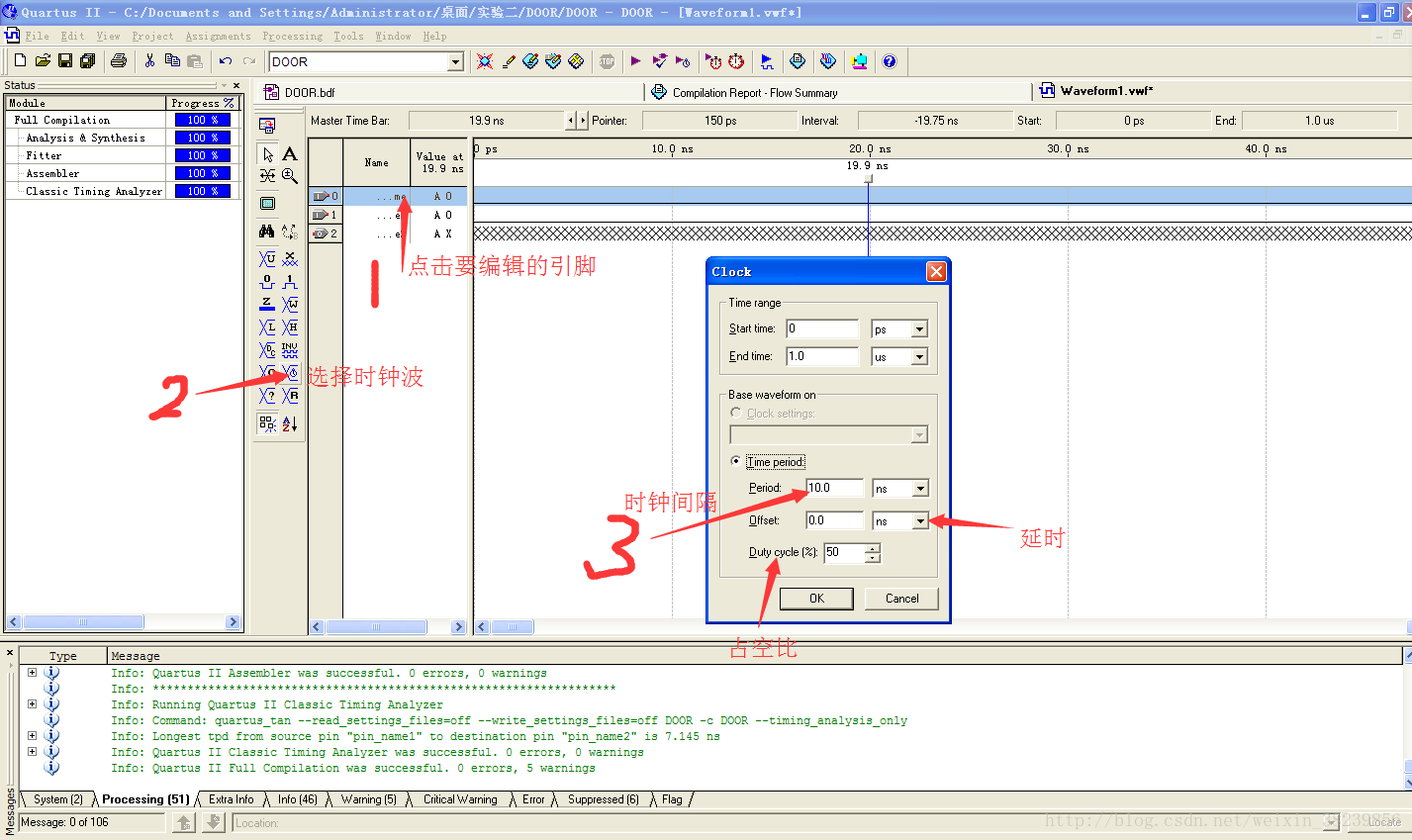Click the Locate button in messages bar
Screen dimensions: 1412x840
pos(1385,822)
